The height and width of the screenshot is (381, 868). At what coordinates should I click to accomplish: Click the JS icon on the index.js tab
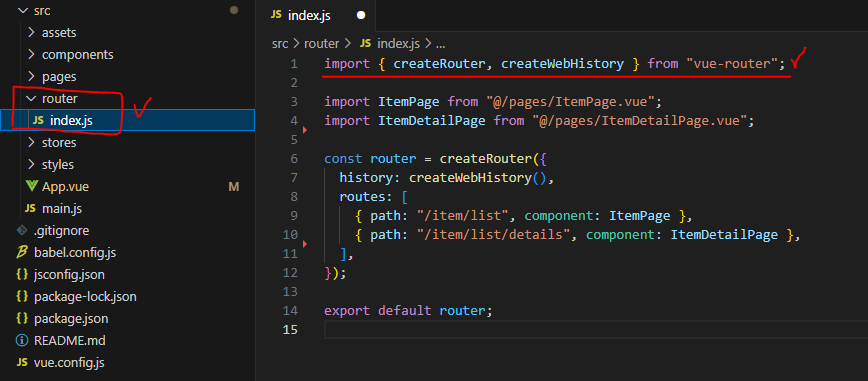click(x=276, y=16)
